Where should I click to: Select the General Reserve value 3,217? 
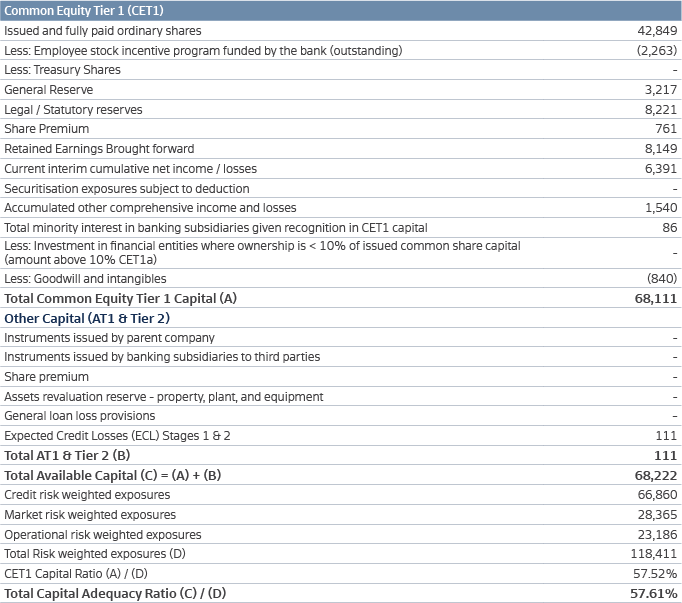click(x=661, y=90)
